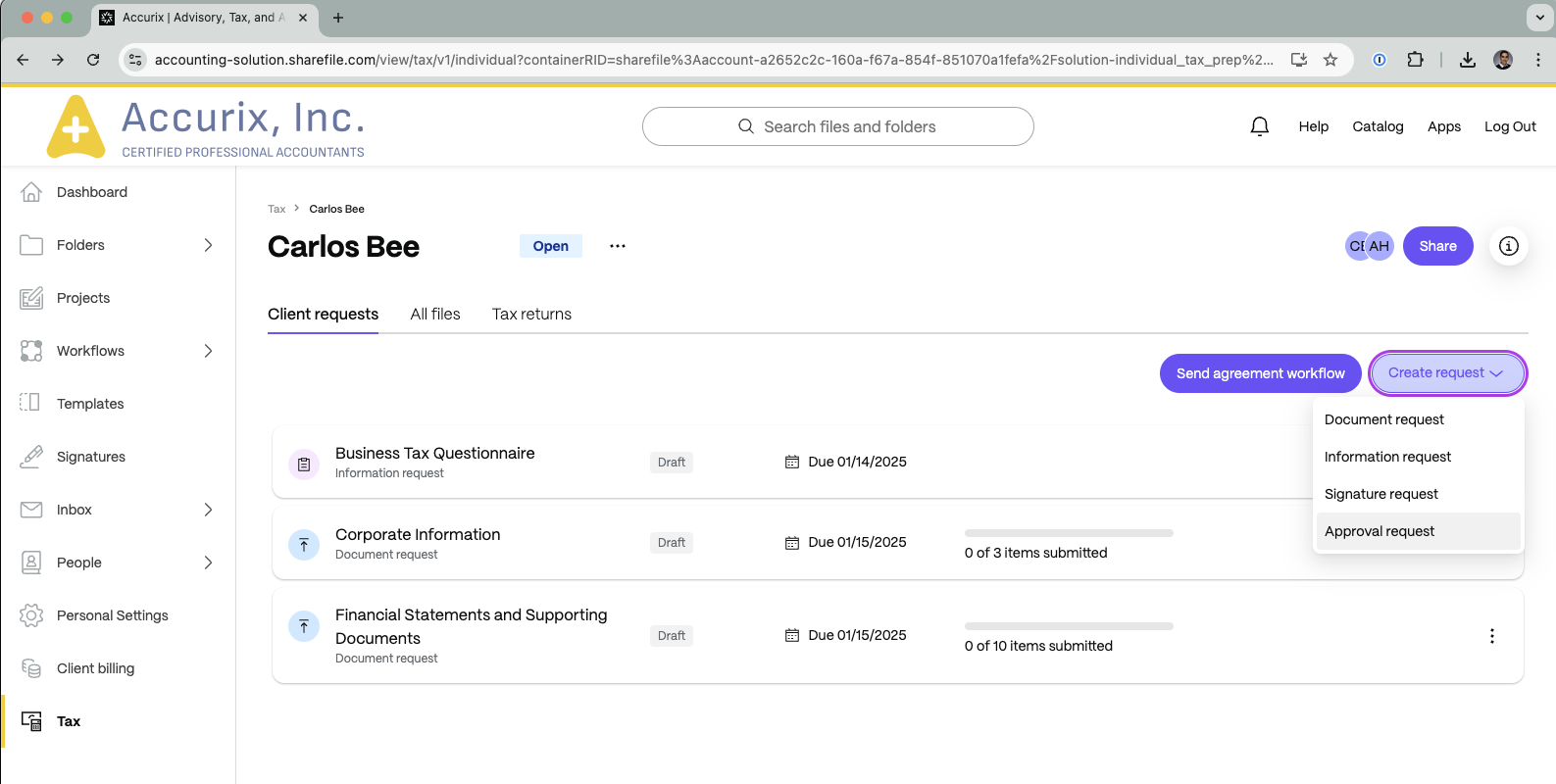Viewport: 1556px width, 784px height.
Task: Choose Document request from the menu
Action: (x=1418, y=419)
